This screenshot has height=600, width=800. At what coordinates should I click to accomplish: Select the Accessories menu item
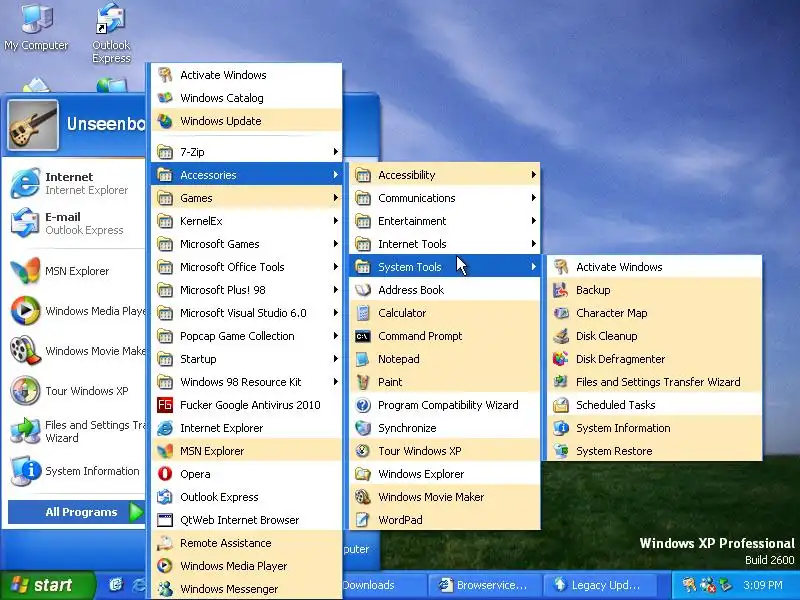tap(246, 174)
